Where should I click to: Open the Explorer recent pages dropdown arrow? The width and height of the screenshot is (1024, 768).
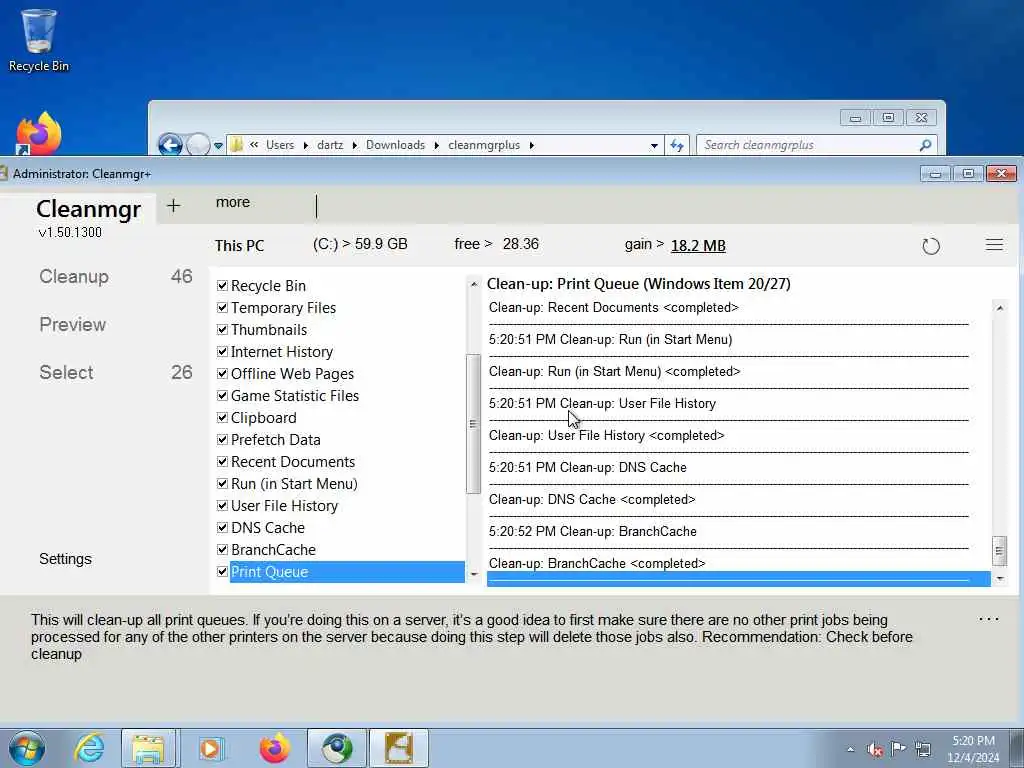(218, 146)
